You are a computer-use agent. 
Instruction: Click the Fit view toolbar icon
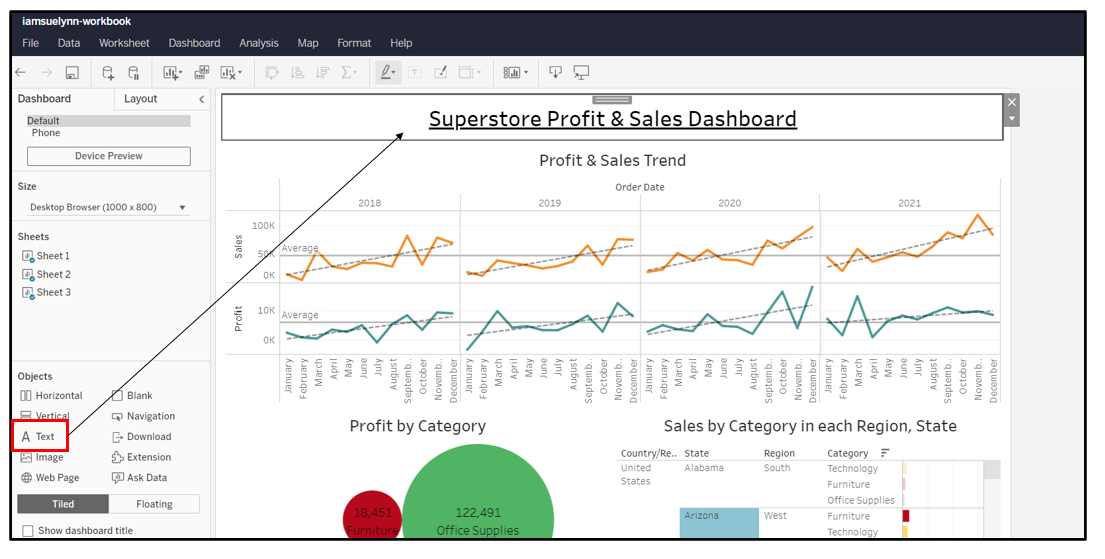pos(465,72)
